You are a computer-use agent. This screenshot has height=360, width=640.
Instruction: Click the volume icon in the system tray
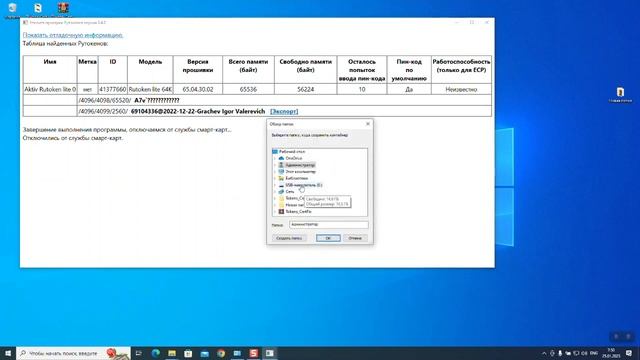(x=584, y=353)
